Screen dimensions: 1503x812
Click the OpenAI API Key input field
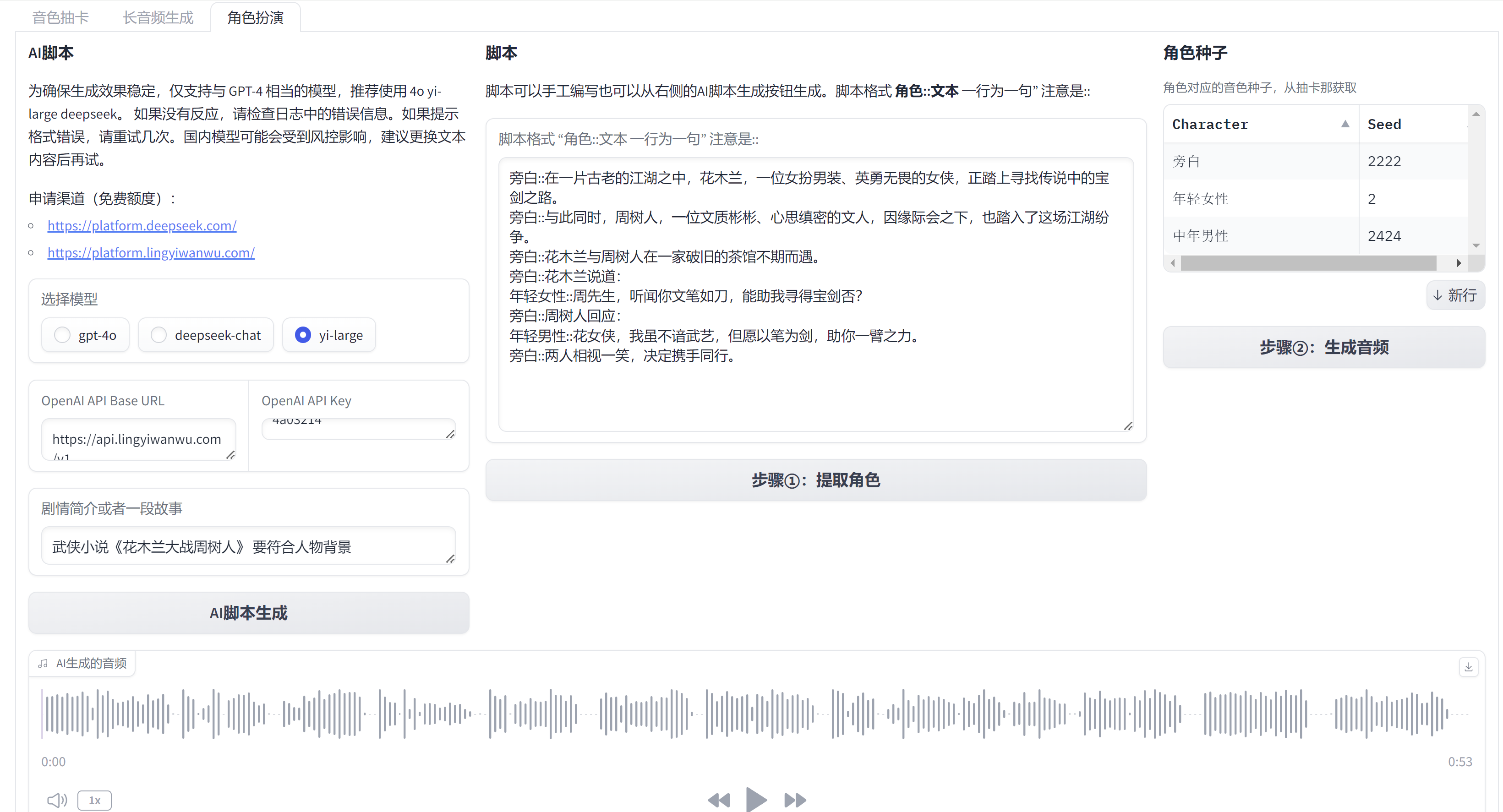(x=358, y=428)
